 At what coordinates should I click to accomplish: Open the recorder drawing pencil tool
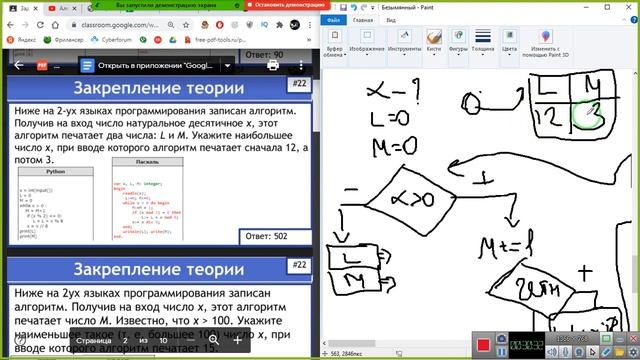pos(606,351)
